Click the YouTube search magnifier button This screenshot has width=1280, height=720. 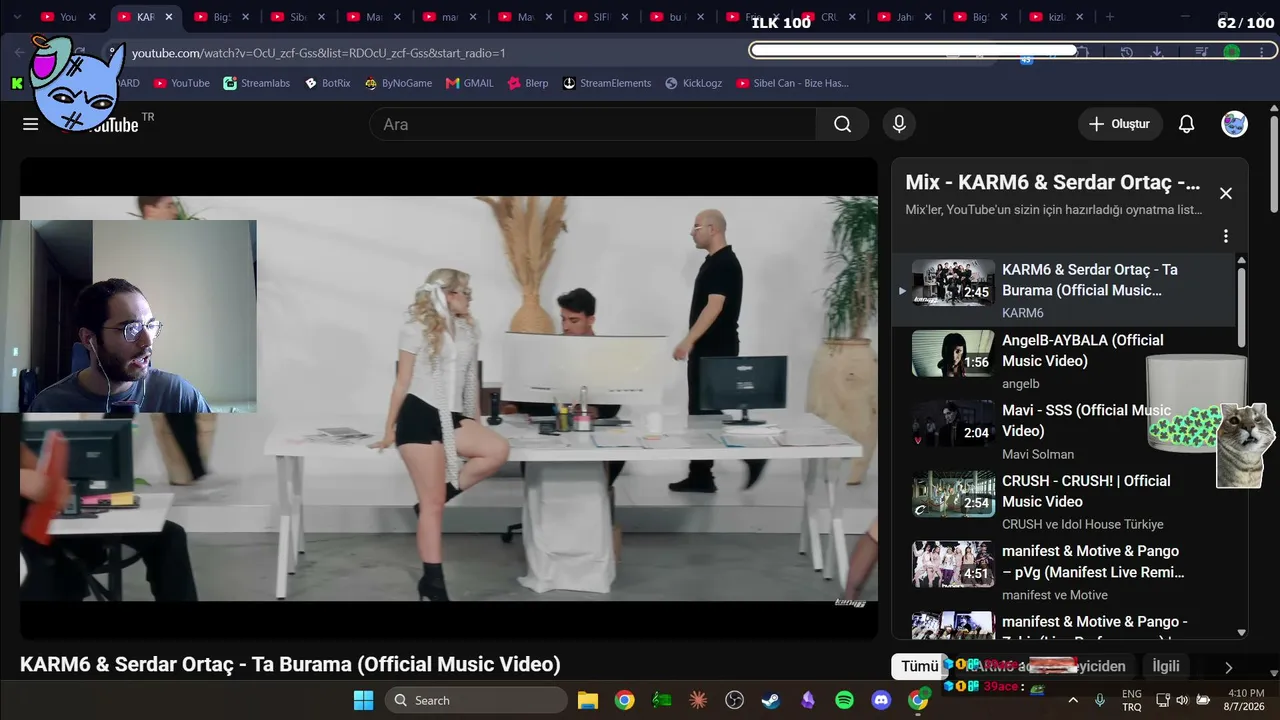(842, 124)
